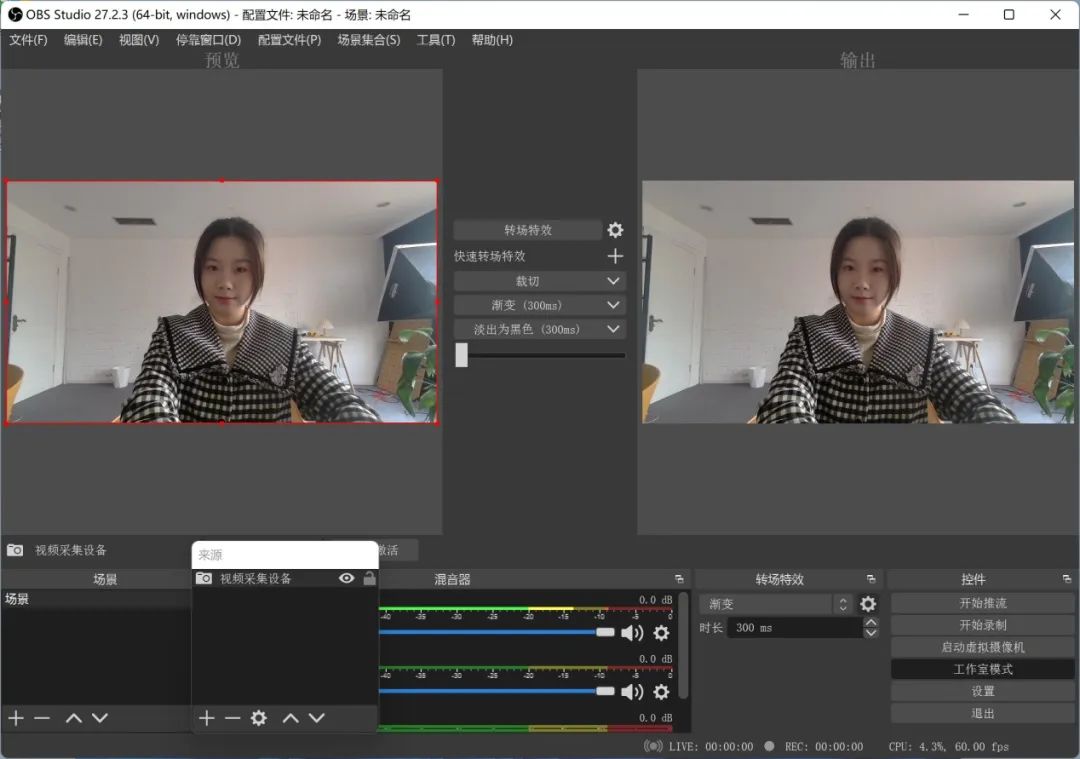Launch virtual camera via 启动虚拟摄像机

[x=981, y=646]
